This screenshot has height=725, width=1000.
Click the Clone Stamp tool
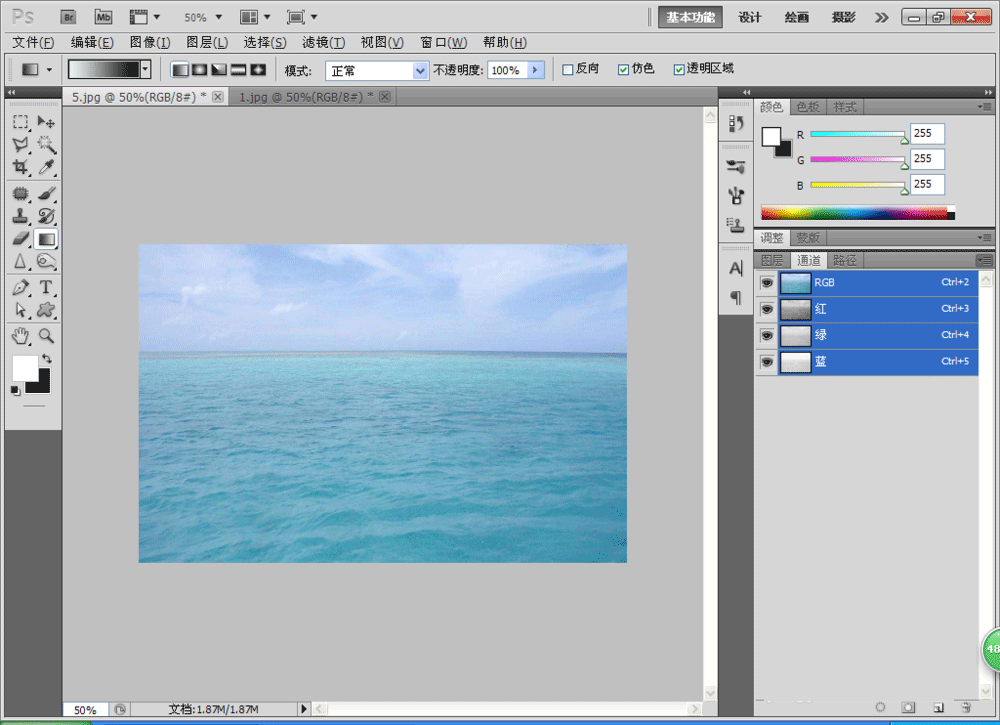click(20, 216)
